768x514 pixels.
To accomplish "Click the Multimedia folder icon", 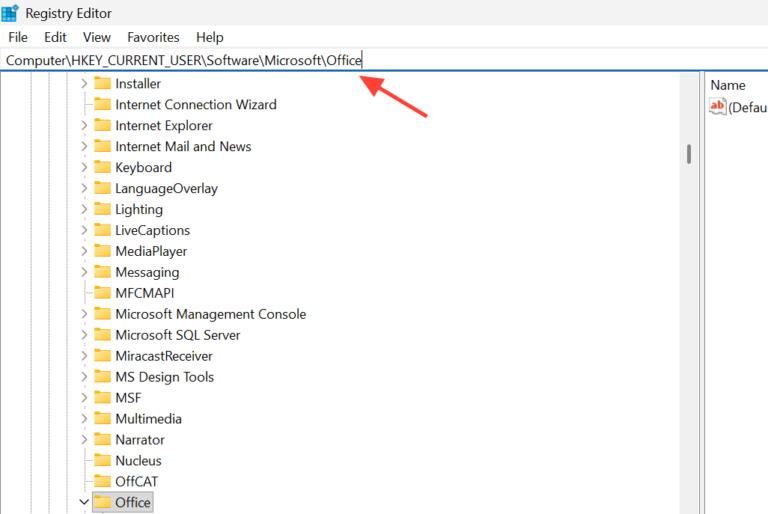I will tap(102, 418).
